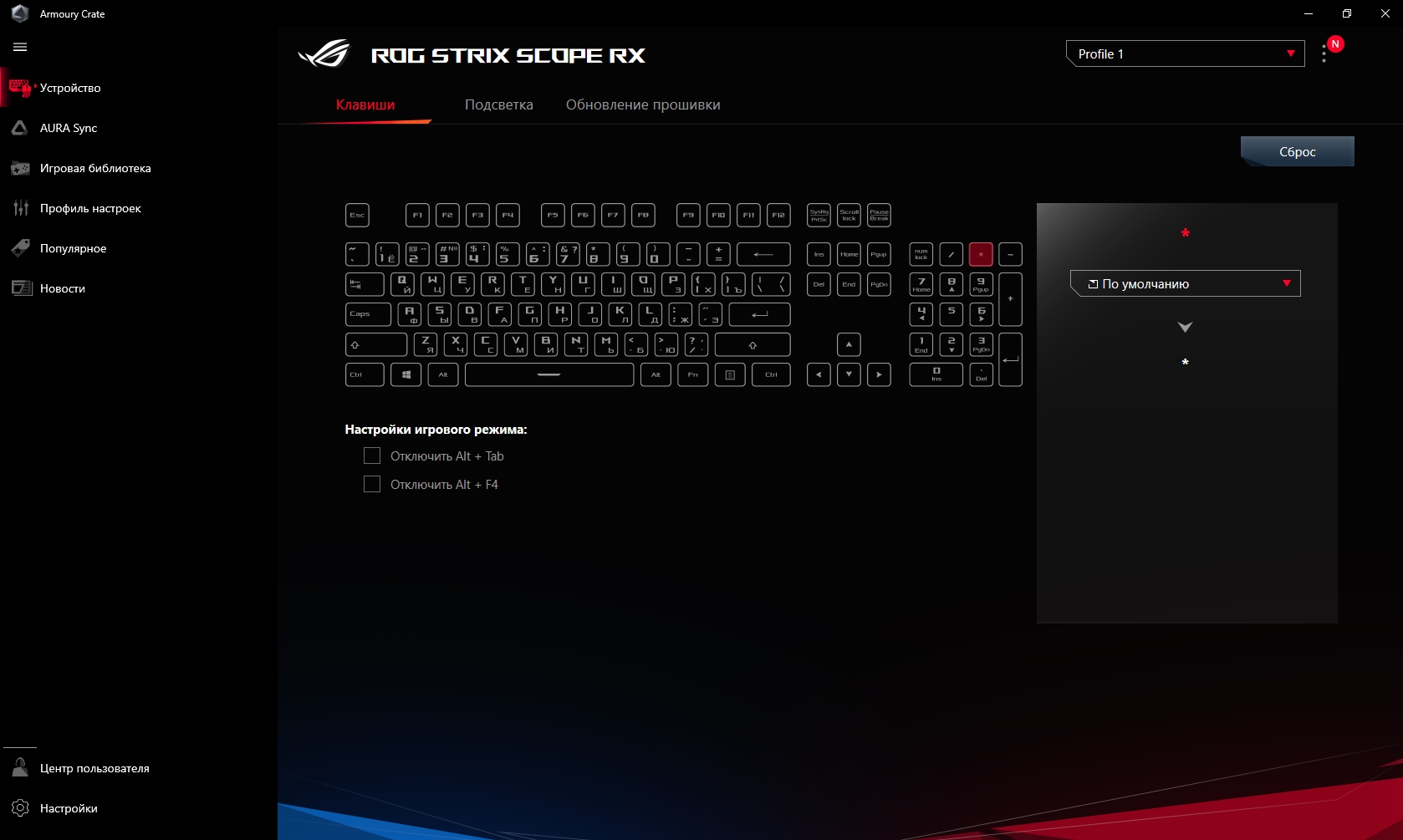Minimize the Armoury Crate window
This screenshot has width=1403, height=840.
click(1309, 13)
